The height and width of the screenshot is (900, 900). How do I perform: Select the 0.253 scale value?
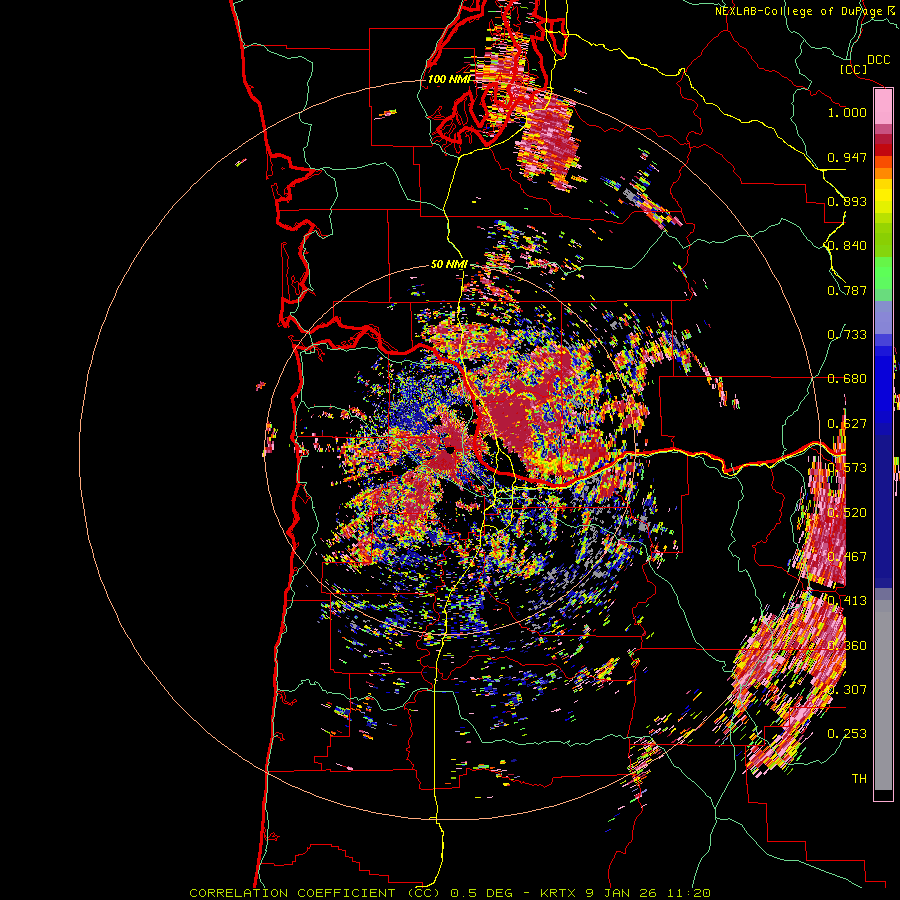[847, 734]
